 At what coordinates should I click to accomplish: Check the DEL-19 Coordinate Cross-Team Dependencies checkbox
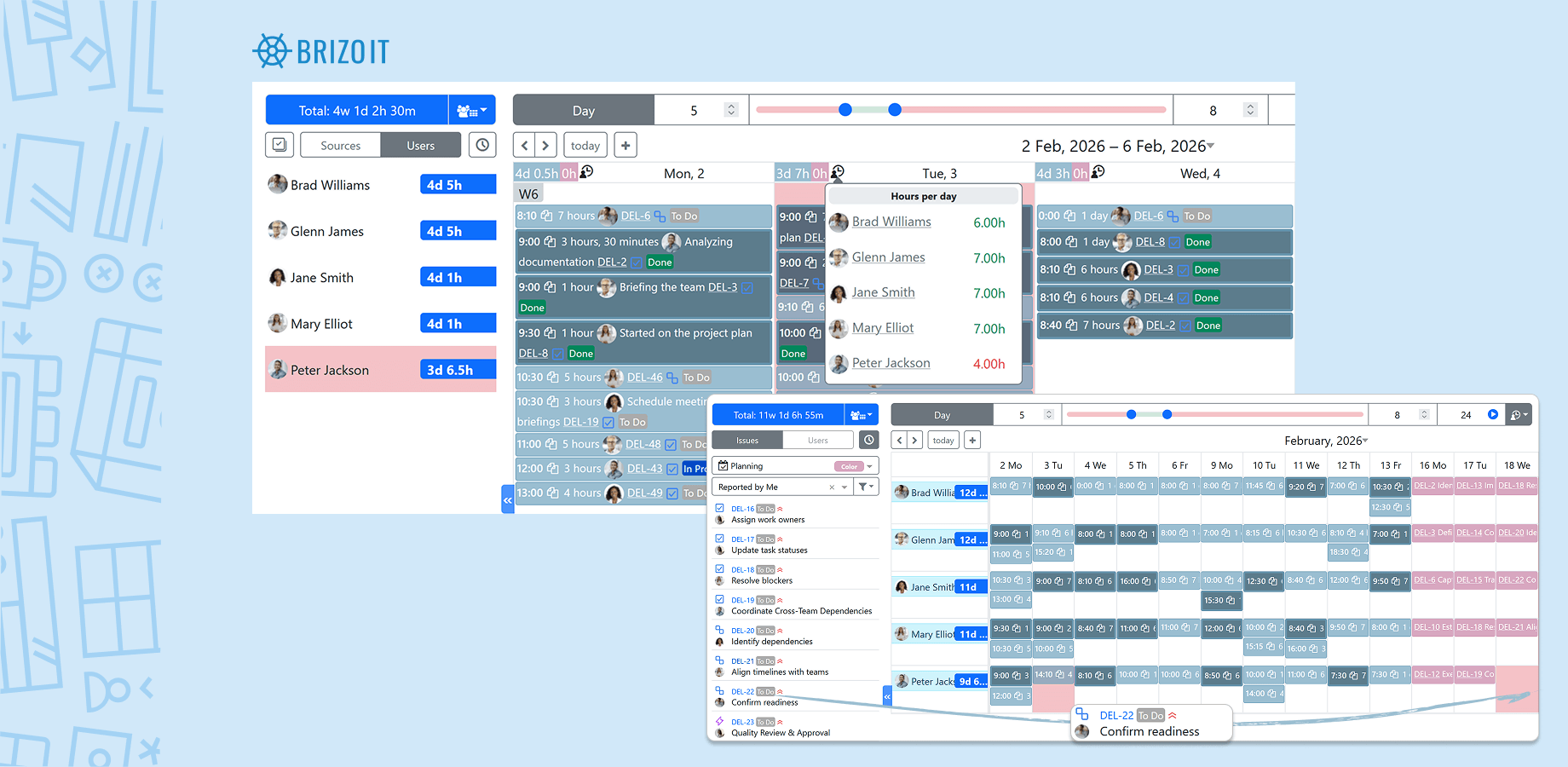tap(719, 599)
